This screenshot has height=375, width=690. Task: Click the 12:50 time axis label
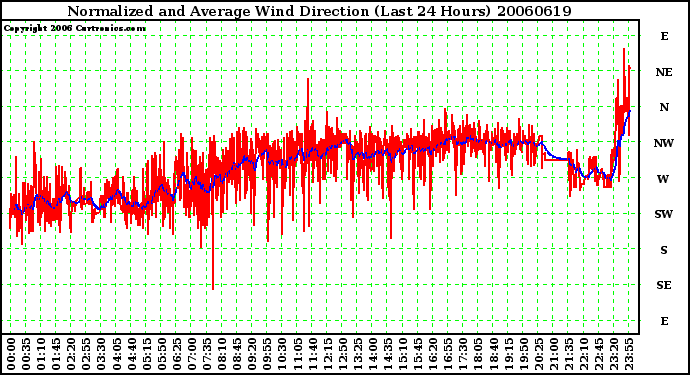[343, 354]
